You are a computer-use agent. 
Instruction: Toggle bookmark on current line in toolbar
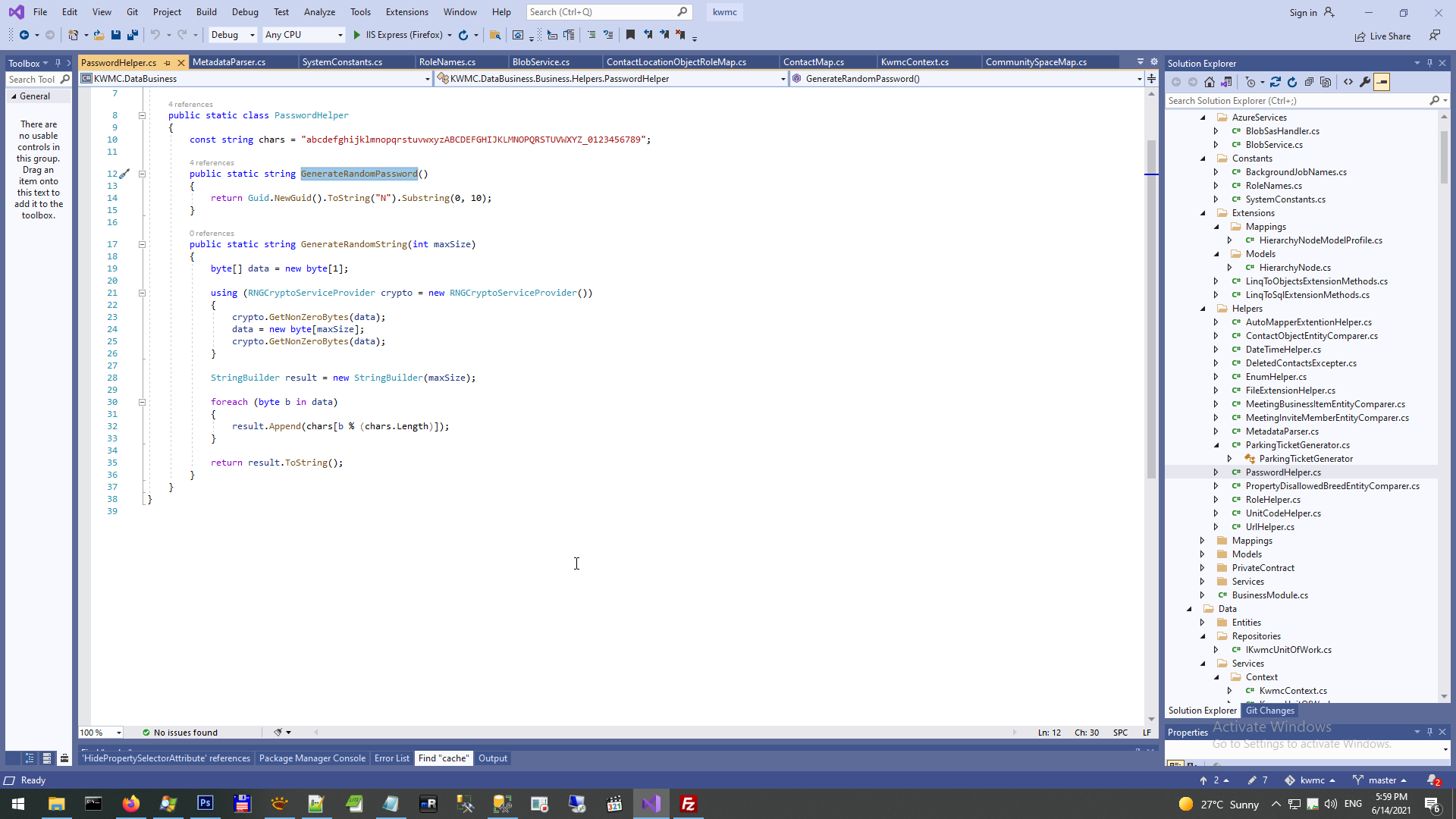630,35
